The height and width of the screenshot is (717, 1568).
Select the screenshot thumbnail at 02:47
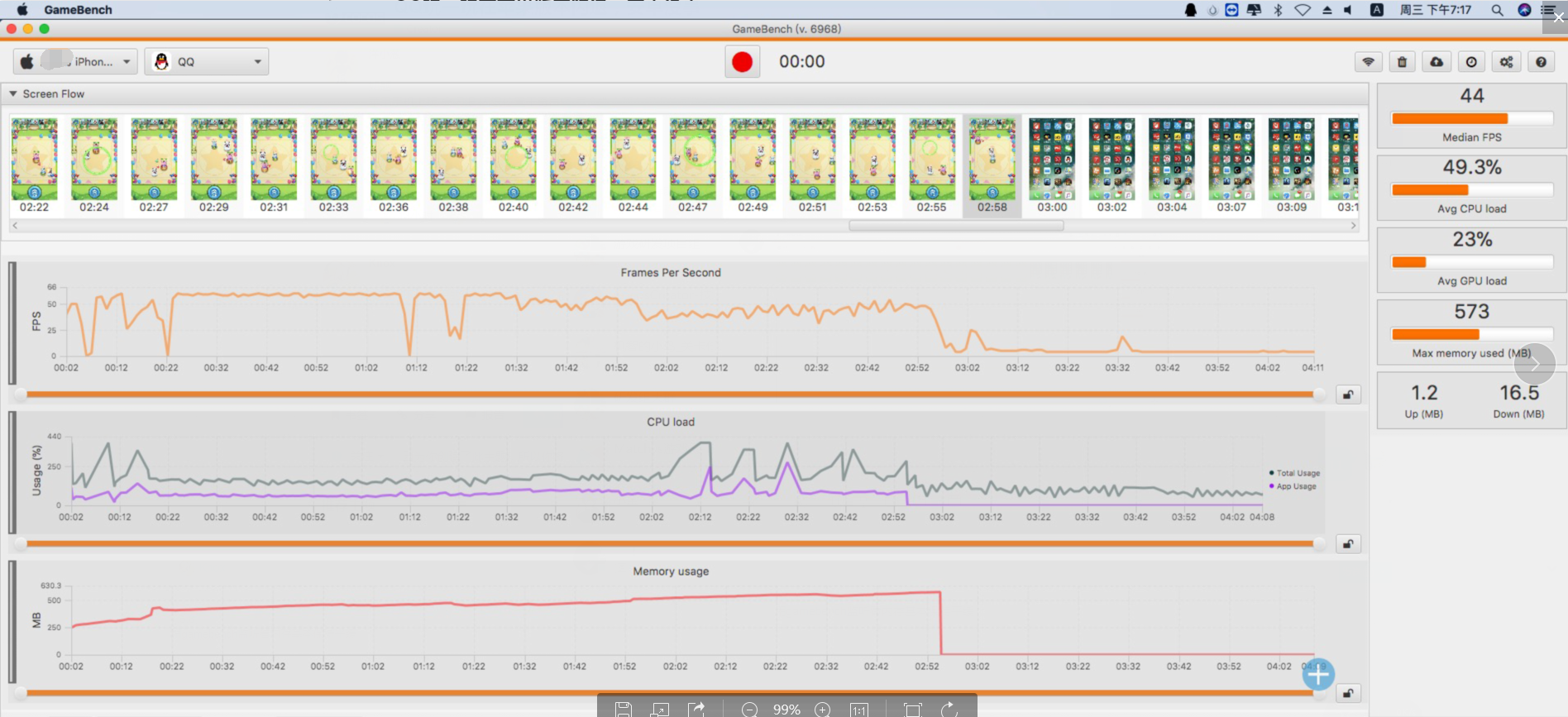click(x=693, y=165)
